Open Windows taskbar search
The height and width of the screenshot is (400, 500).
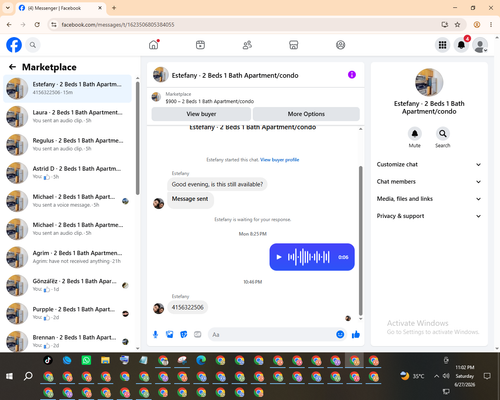tap(28, 376)
